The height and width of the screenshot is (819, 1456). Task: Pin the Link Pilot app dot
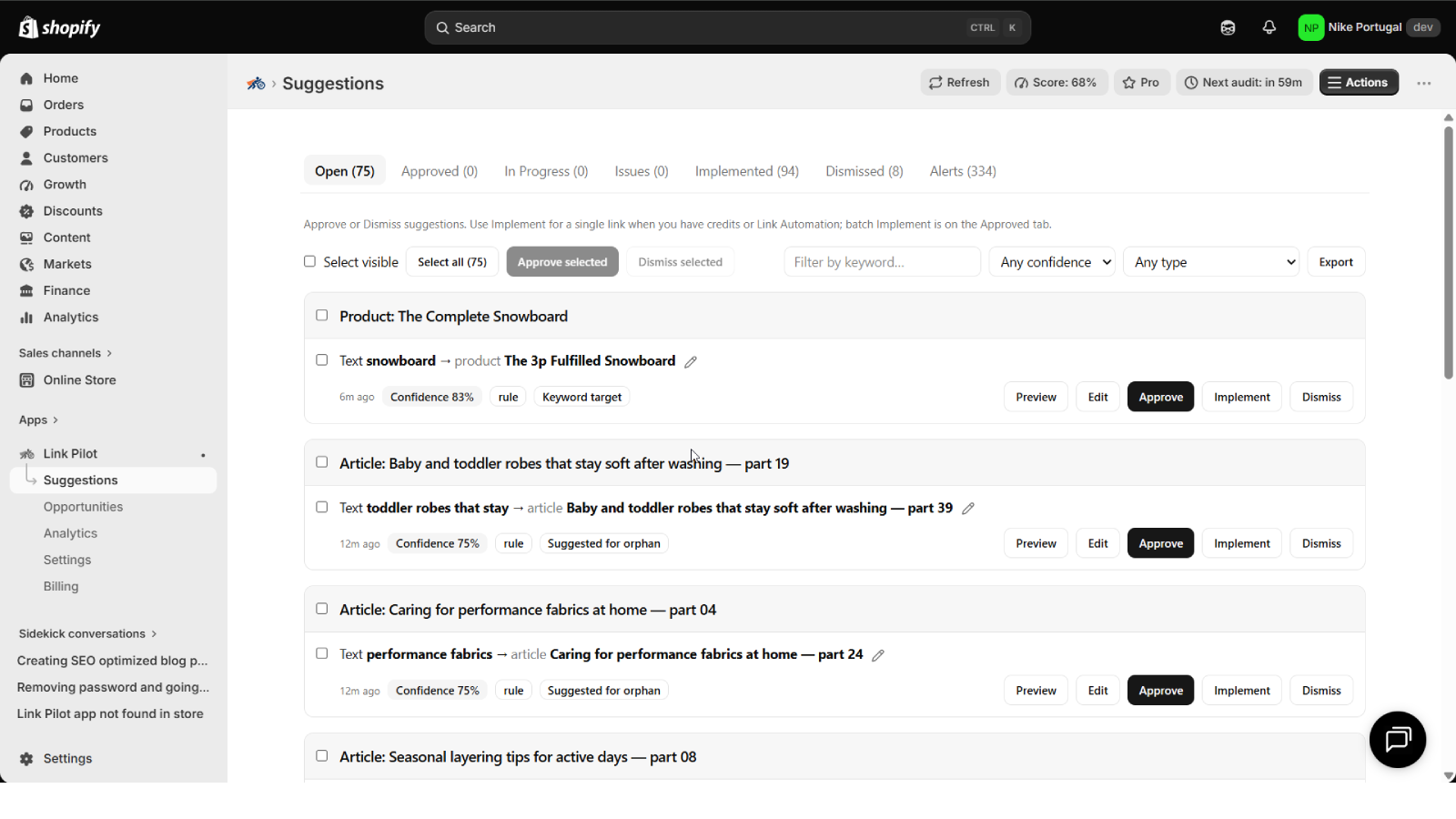pos(203,455)
